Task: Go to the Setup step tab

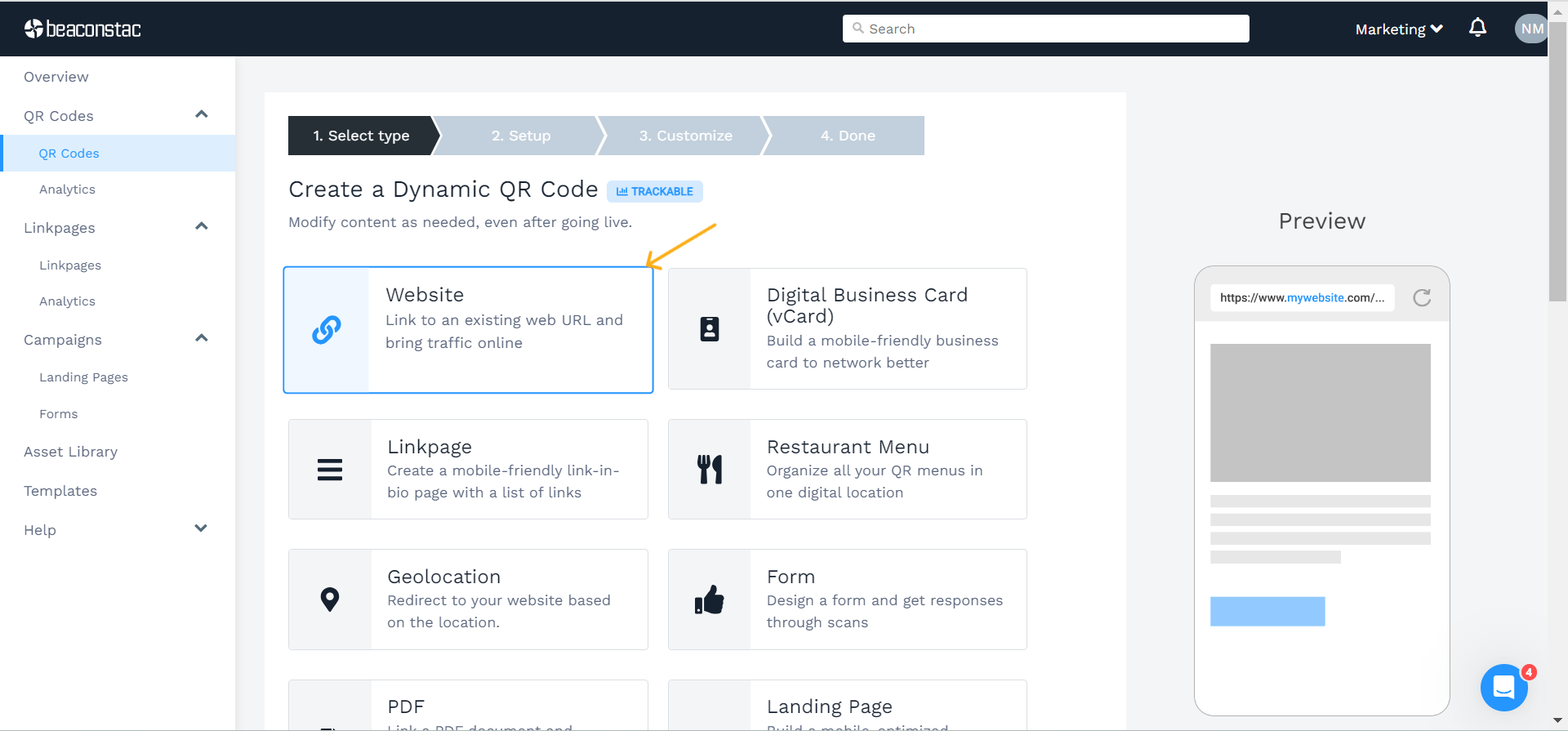Action: click(x=521, y=136)
